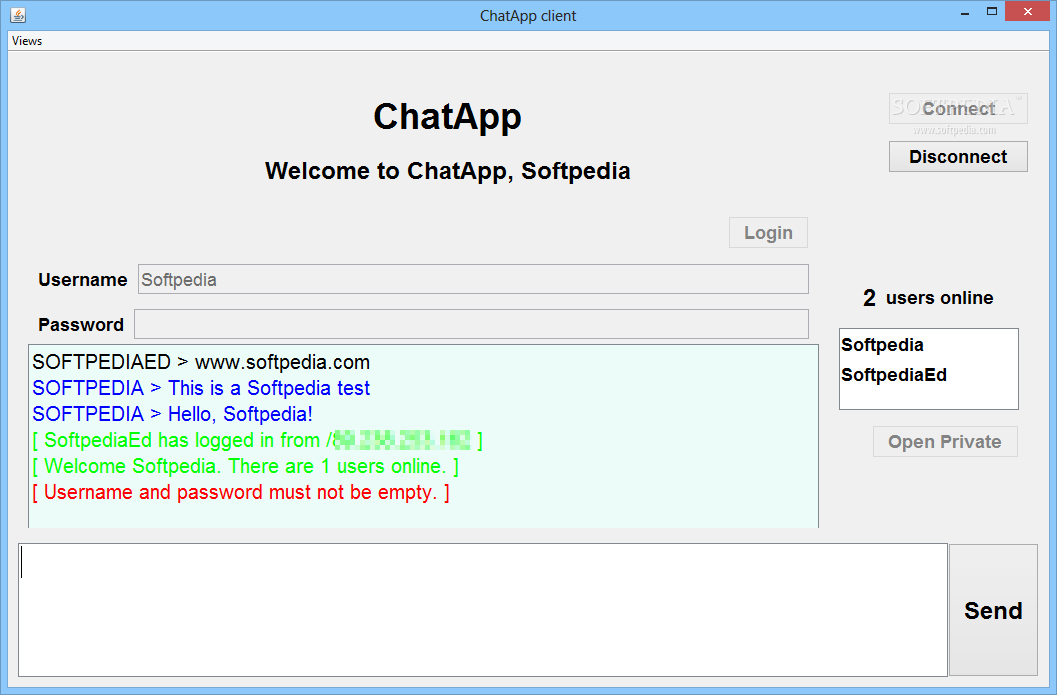The height and width of the screenshot is (695, 1057).
Task: Click the Java icon in title bar
Action: click(x=18, y=15)
